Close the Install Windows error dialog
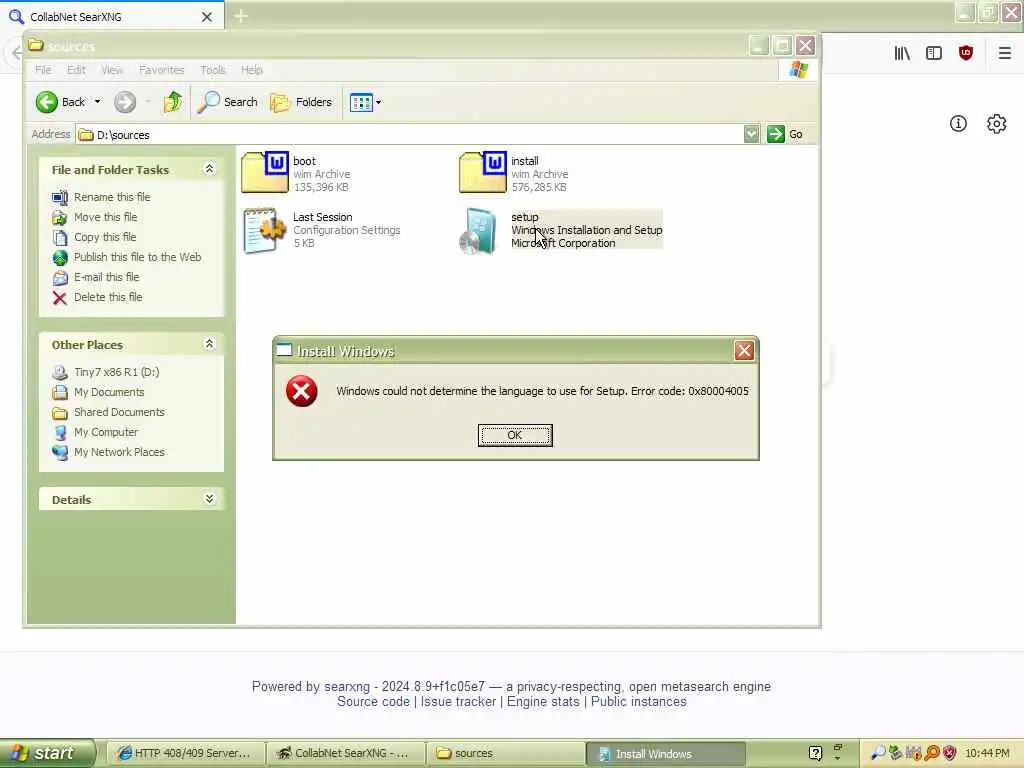1024x768 pixels. 744,351
